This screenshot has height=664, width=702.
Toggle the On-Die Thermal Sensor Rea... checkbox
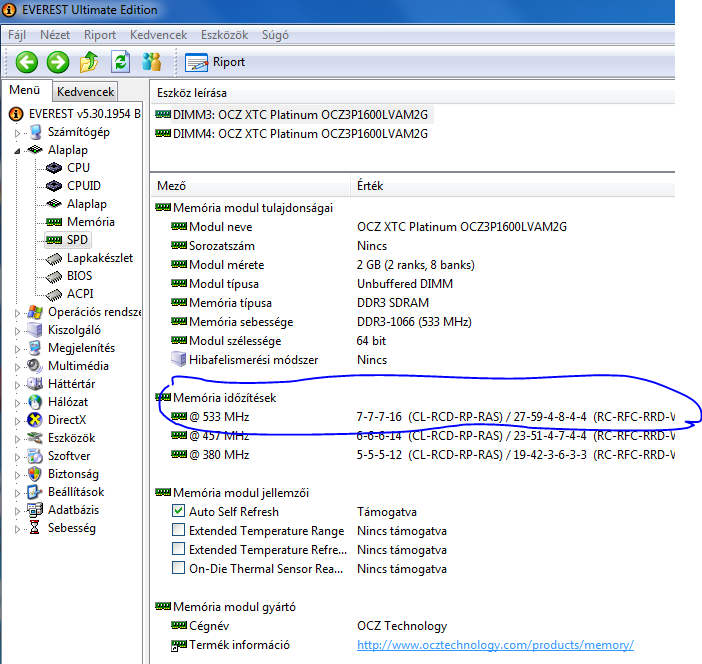(x=178, y=568)
